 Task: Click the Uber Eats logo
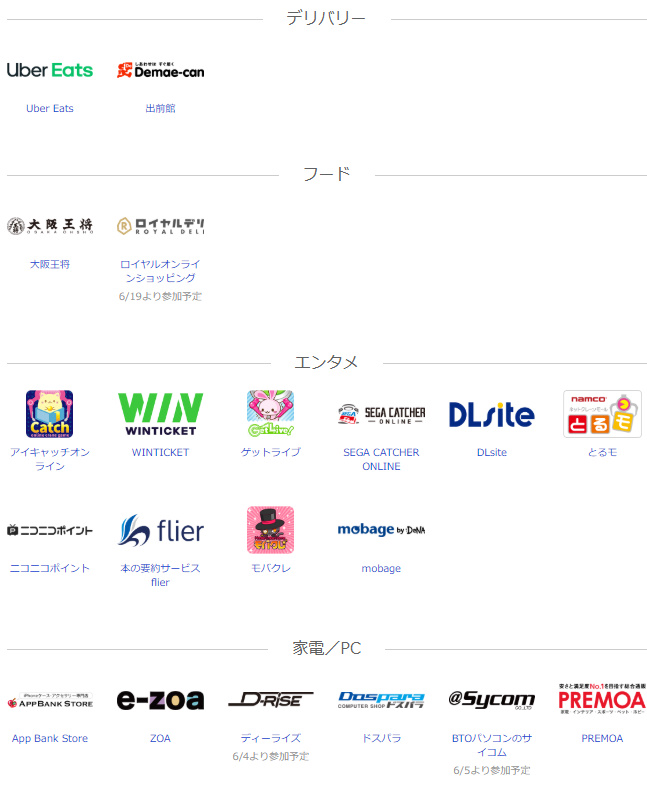point(50,70)
